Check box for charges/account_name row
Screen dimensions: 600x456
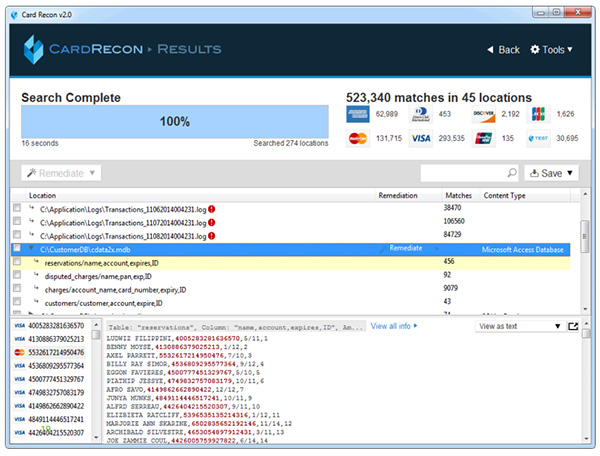point(17,288)
